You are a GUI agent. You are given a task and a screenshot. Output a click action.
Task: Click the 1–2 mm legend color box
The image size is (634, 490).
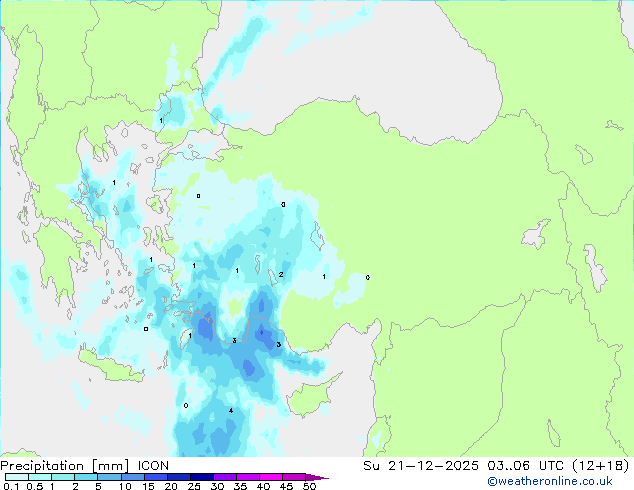(63, 477)
